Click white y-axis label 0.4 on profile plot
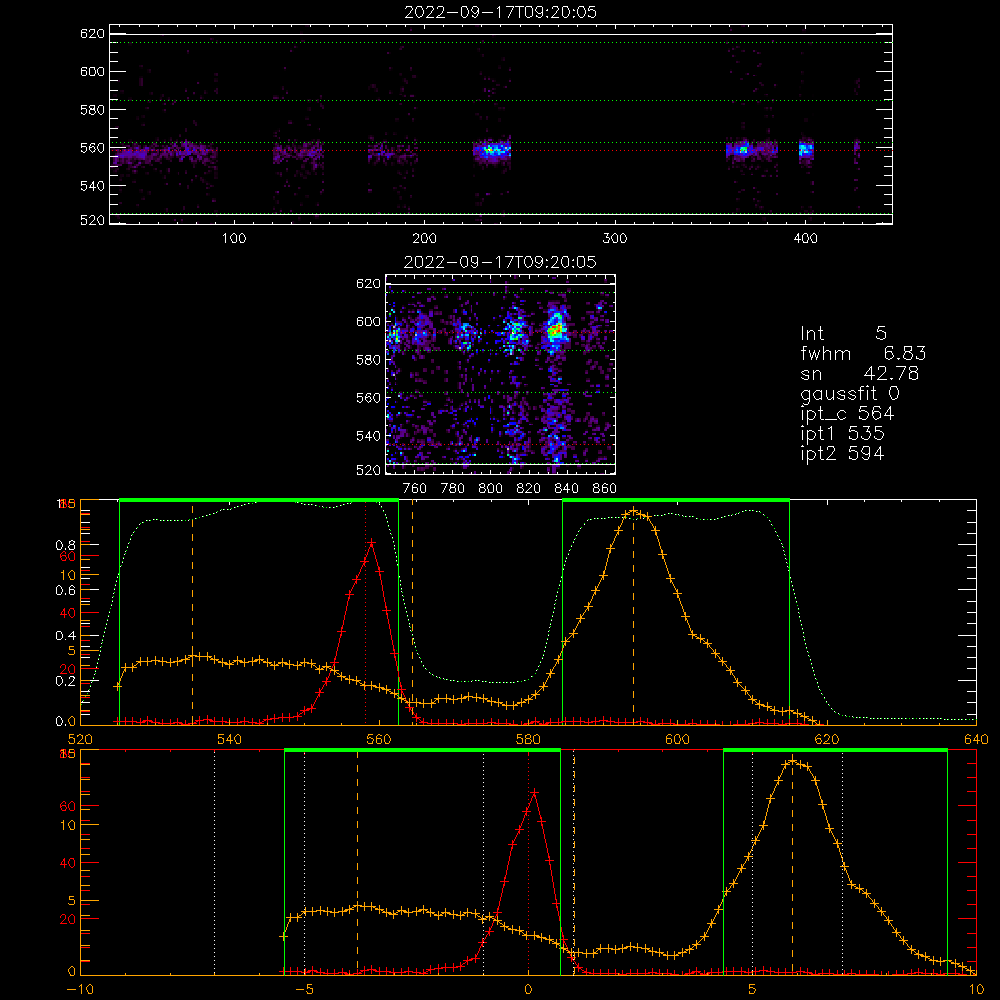The height and width of the screenshot is (1000, 1000). pos(66,636)
